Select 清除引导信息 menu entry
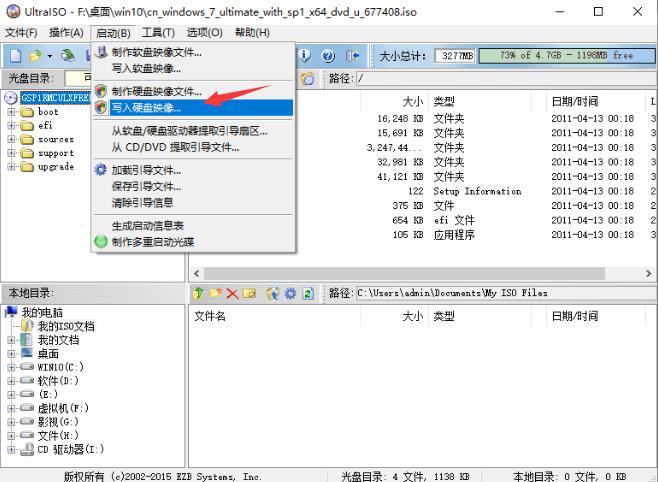 [193, 203]
